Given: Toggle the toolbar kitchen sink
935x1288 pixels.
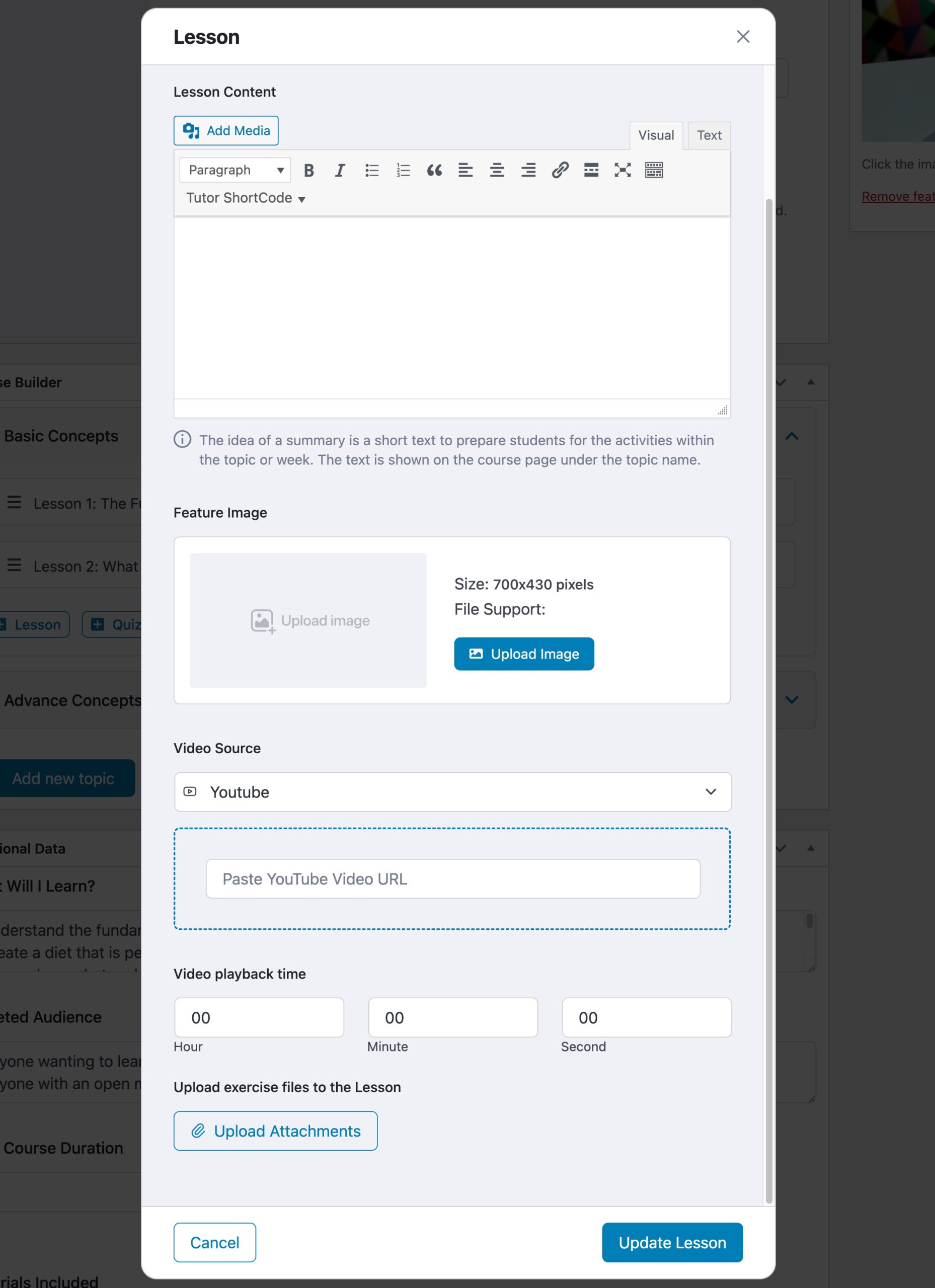Looking at the screenshot, I should 654,171.
